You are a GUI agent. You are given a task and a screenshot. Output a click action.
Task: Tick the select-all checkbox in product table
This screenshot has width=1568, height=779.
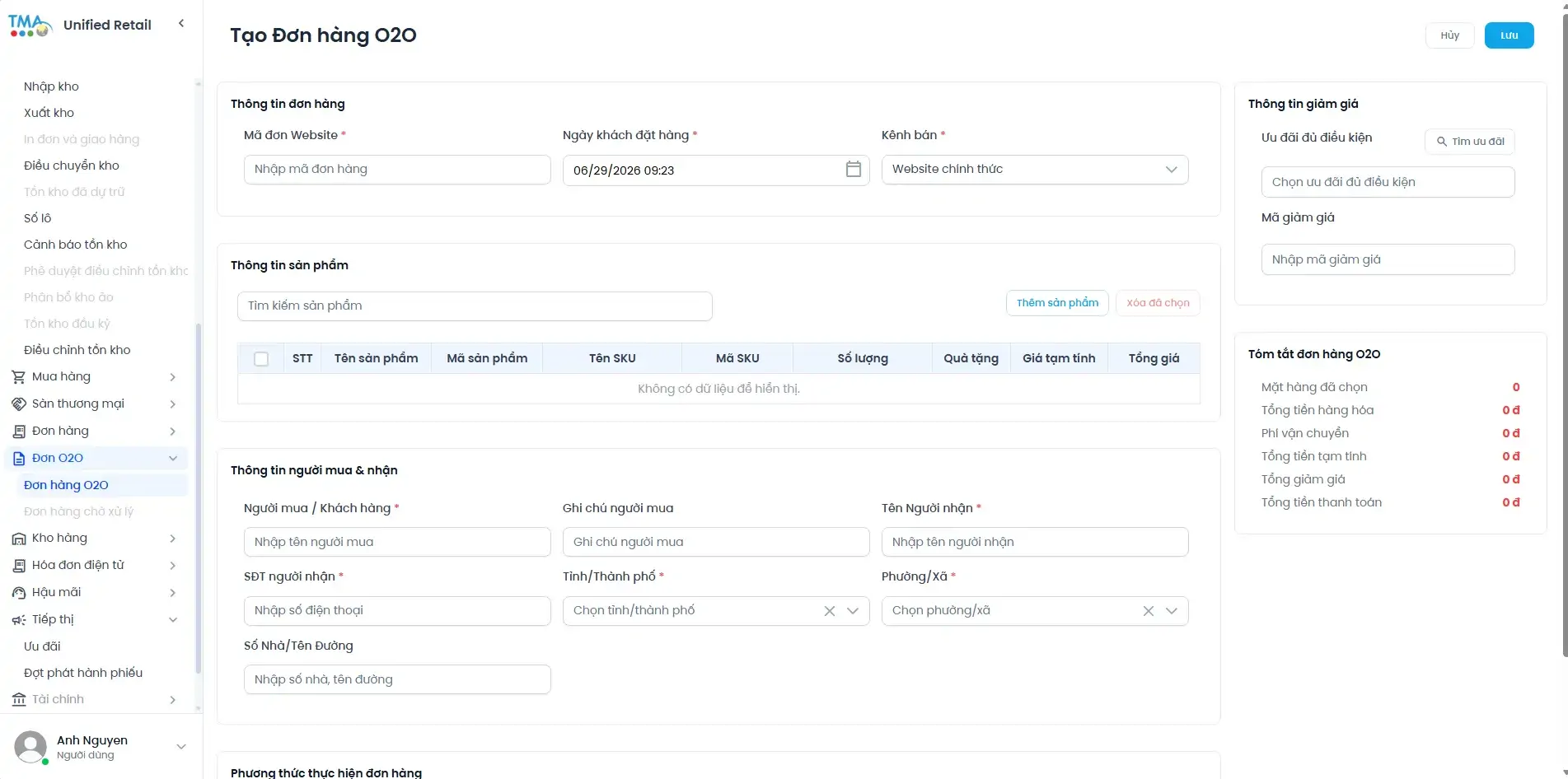261,359
